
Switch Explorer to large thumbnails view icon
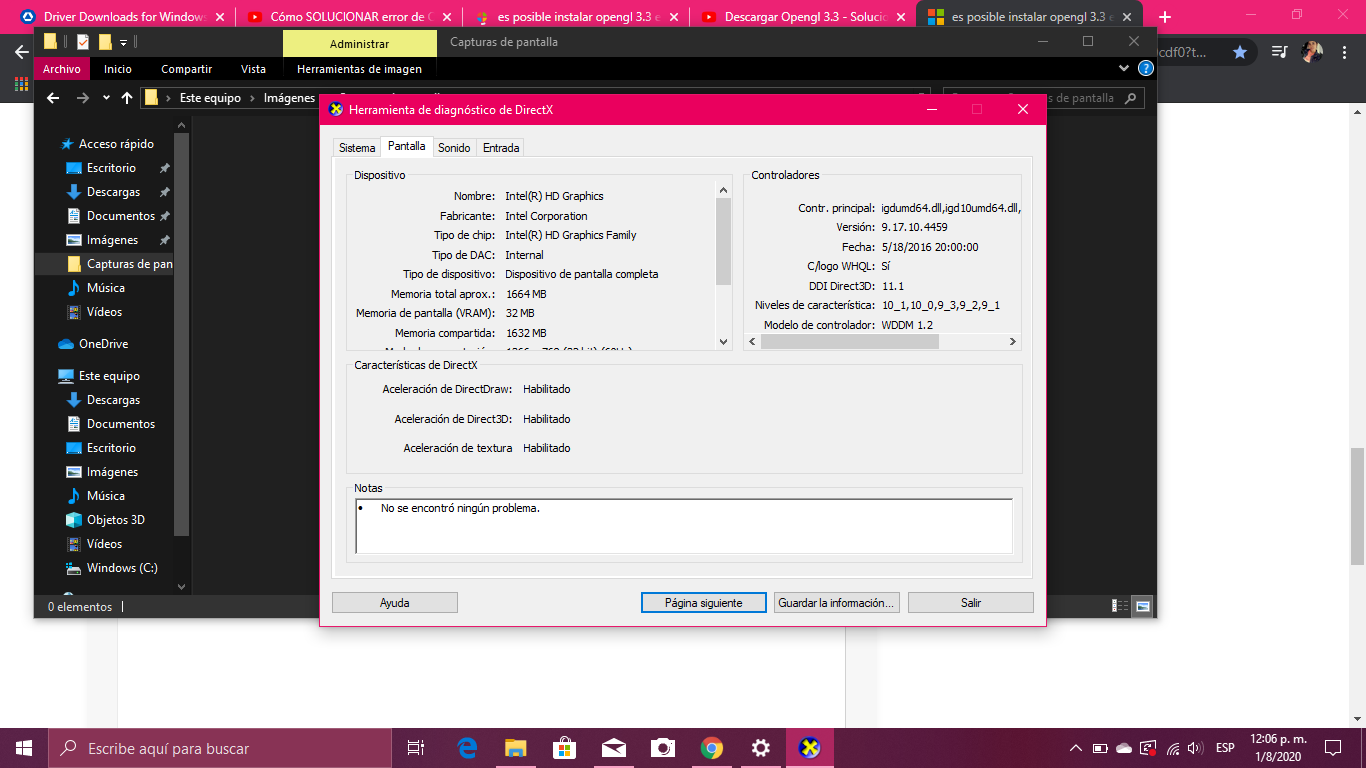click(x=1142, y=606)
